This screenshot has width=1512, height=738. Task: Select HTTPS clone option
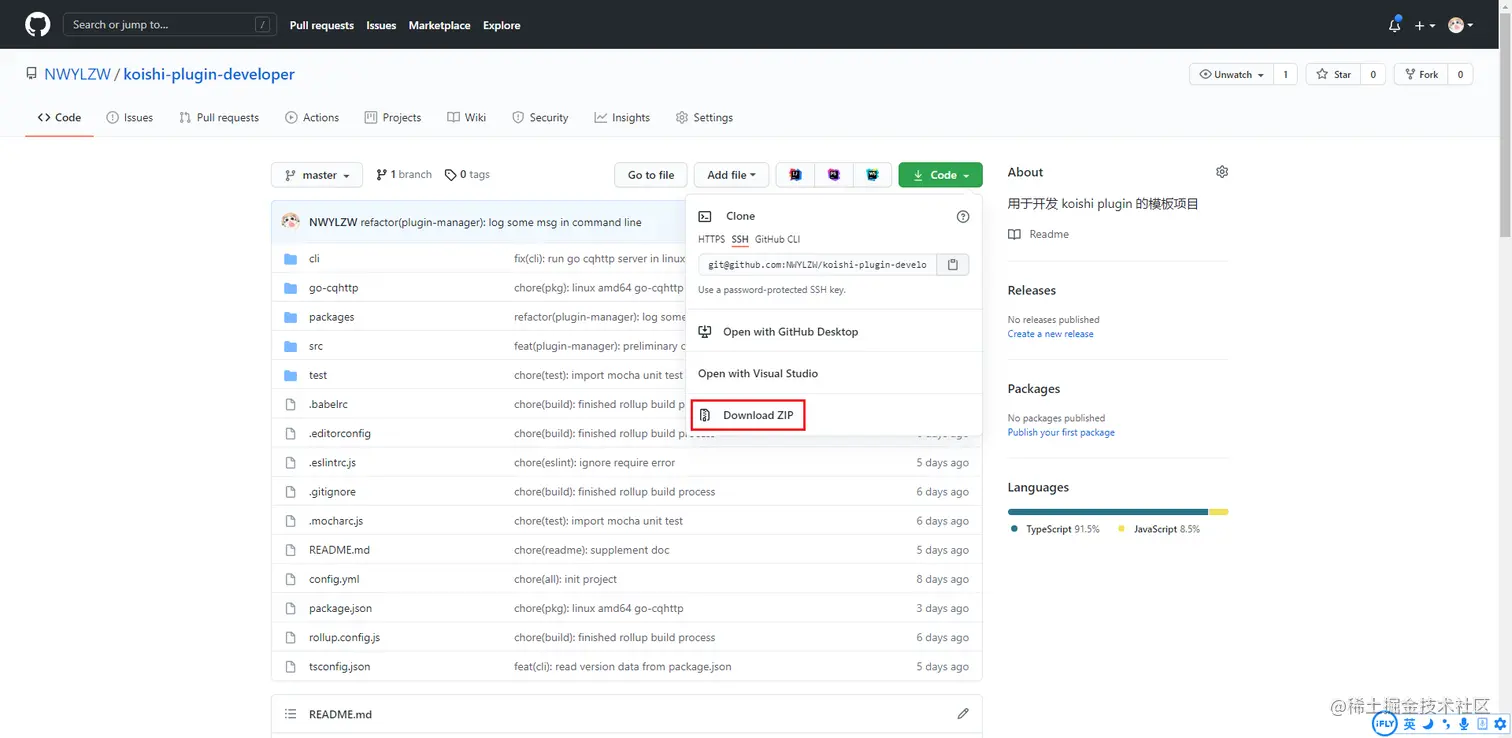[711, 240]
